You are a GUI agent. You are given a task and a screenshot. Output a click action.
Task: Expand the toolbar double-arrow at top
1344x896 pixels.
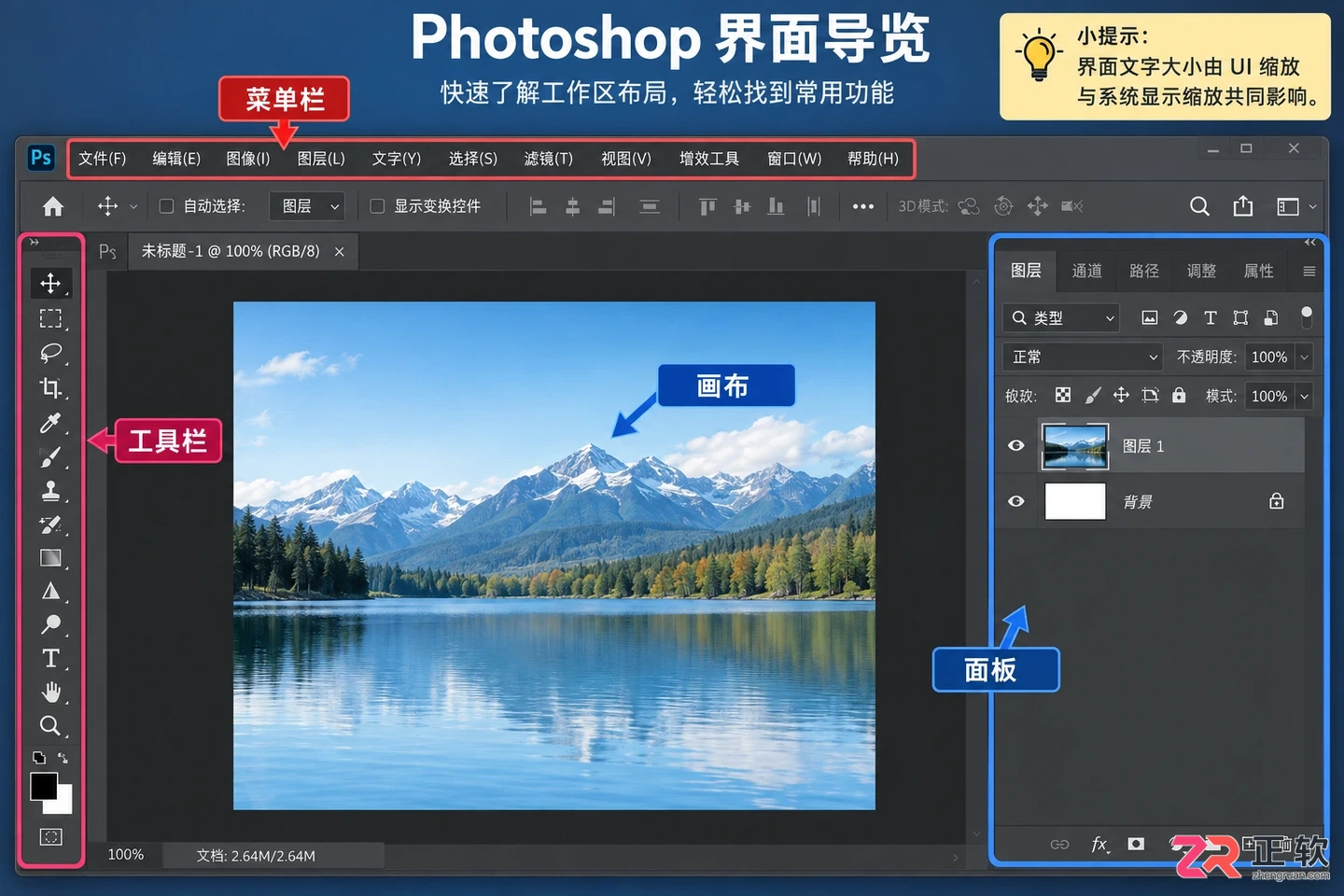(x=34, y=242)
